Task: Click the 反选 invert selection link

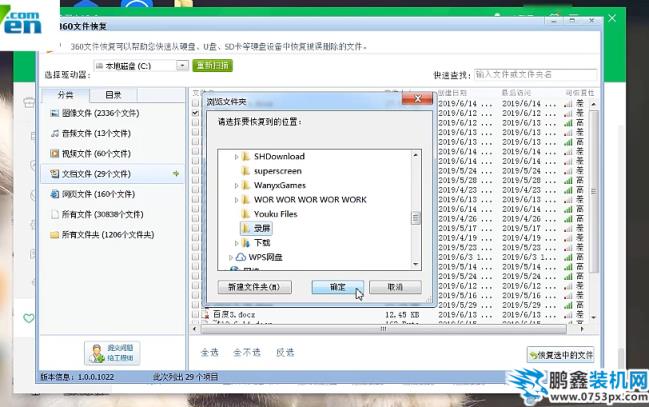Action: tap(285, 352)
